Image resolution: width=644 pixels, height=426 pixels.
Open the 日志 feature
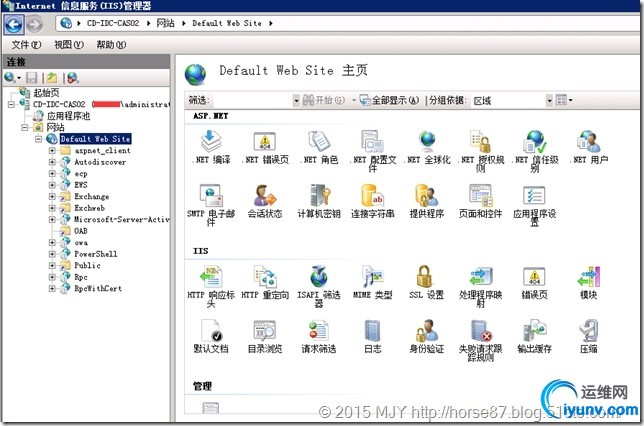click(x=373, y=336)
